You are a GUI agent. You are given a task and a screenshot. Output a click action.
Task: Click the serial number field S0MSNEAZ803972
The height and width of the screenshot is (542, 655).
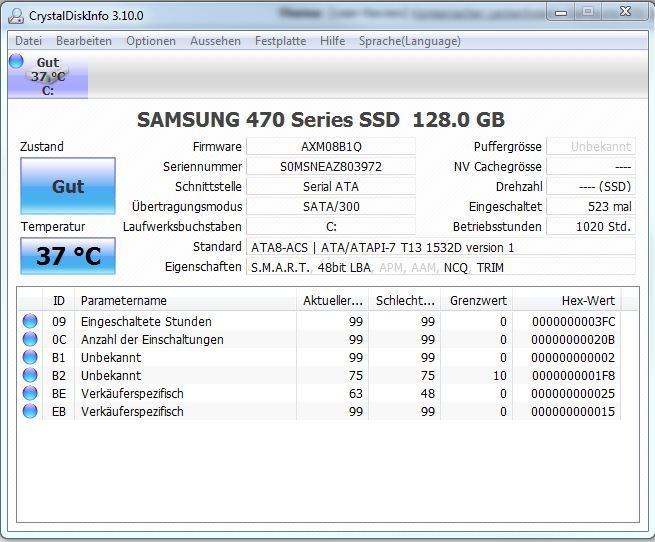point(331,167)
